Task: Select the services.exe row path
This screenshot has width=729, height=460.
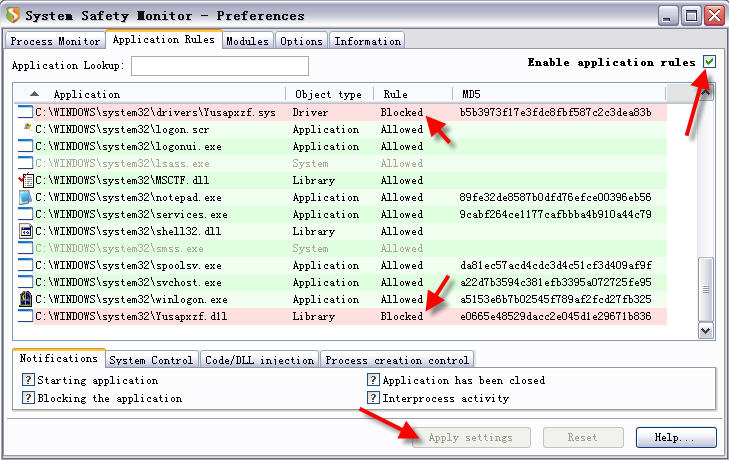Action: [131, 214]
